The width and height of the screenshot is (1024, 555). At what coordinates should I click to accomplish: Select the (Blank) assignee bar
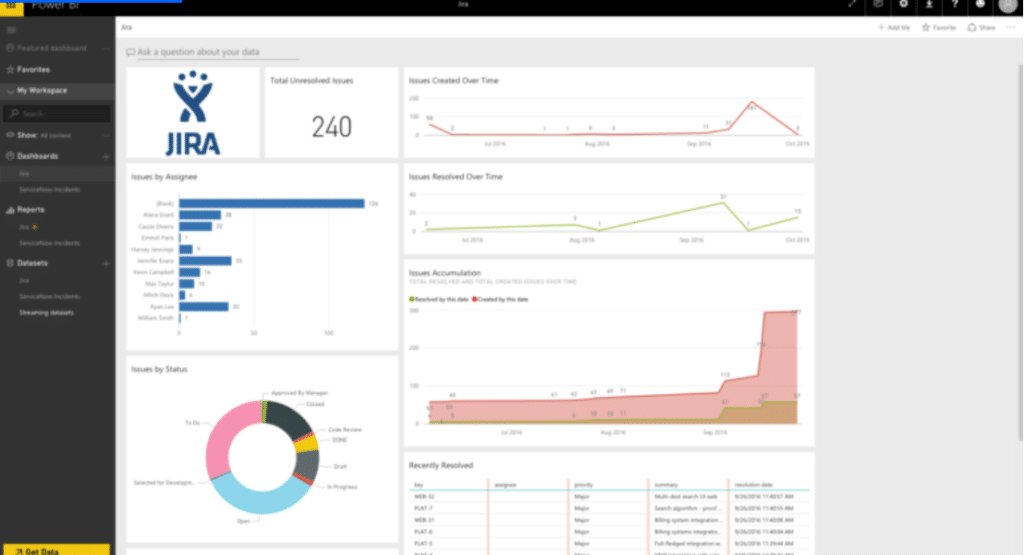coord(272,204)
